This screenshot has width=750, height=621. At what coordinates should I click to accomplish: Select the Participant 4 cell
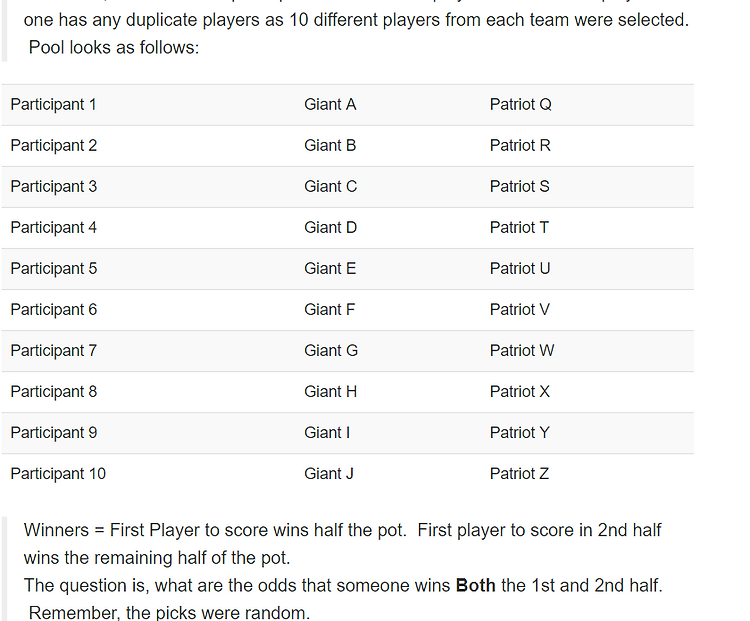pyautogui.click(x=148, y=228)
